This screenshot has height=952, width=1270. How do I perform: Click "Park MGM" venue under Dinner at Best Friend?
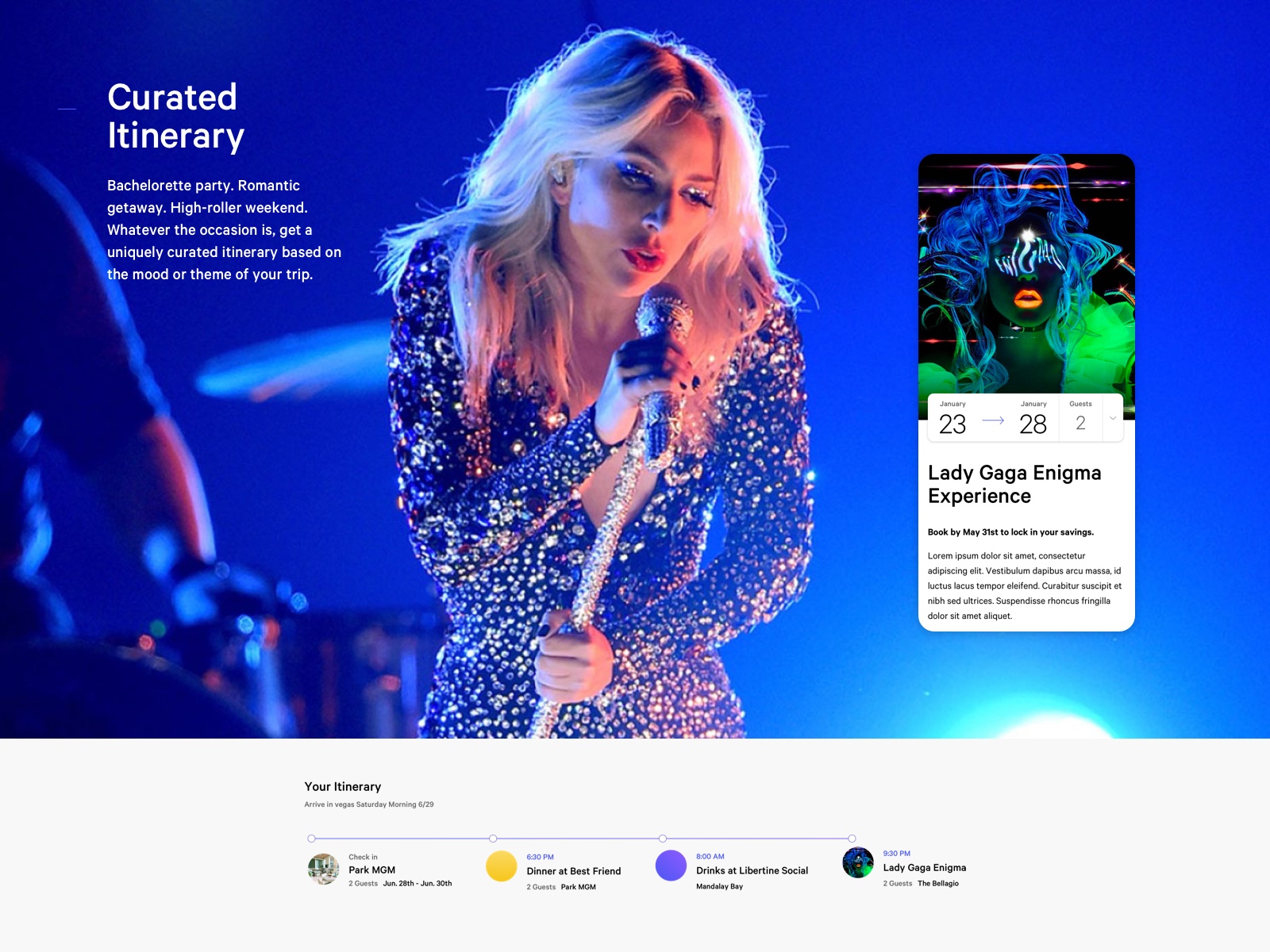coord(579,887)
